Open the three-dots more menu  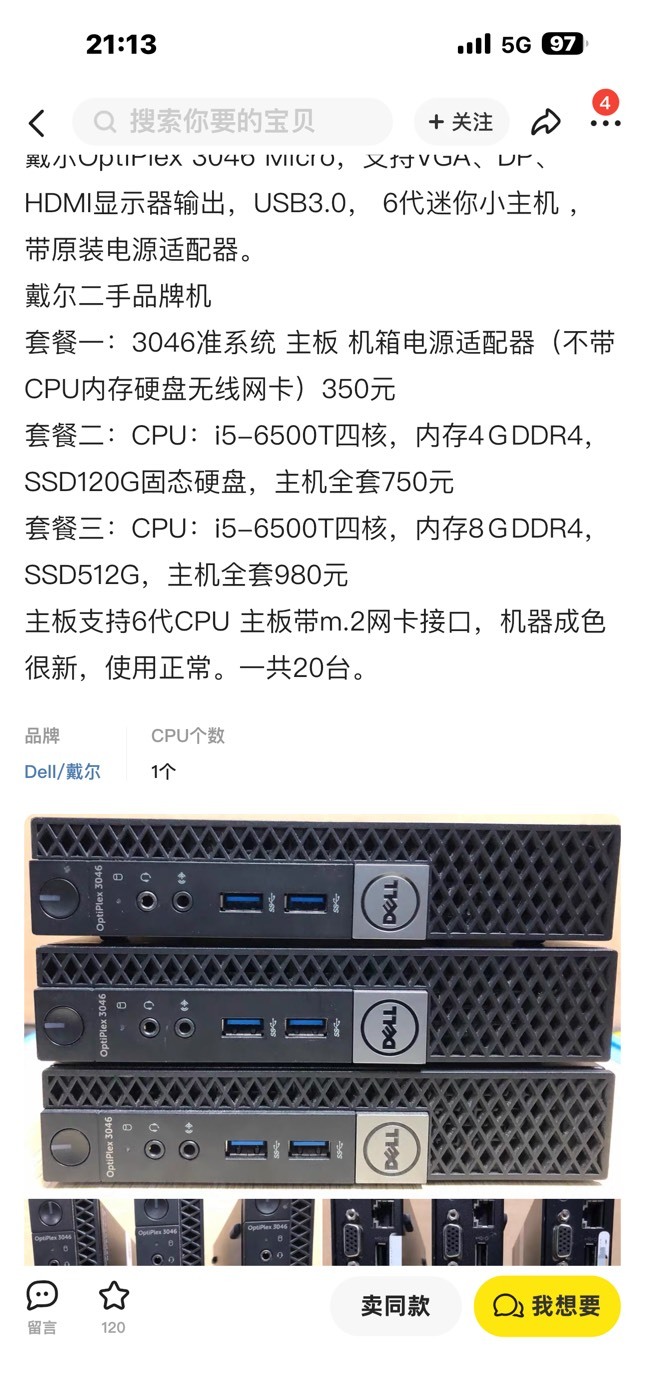605,124
